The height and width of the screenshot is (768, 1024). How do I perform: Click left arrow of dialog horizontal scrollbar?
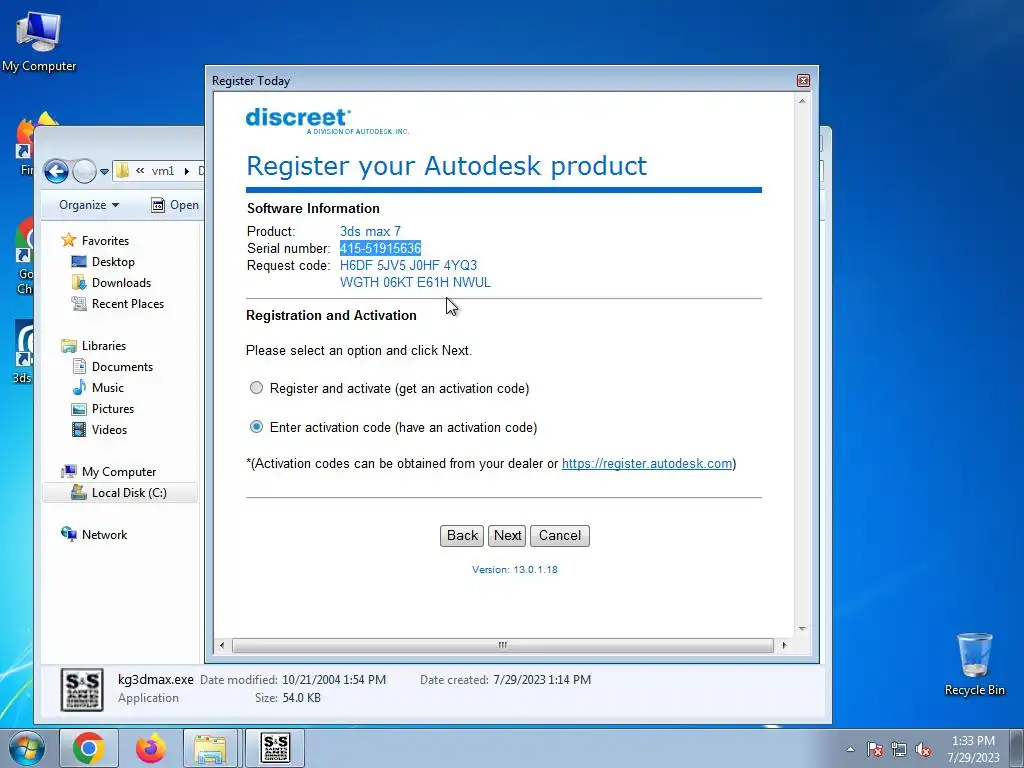pyautogui.click(x=222, y=645)
